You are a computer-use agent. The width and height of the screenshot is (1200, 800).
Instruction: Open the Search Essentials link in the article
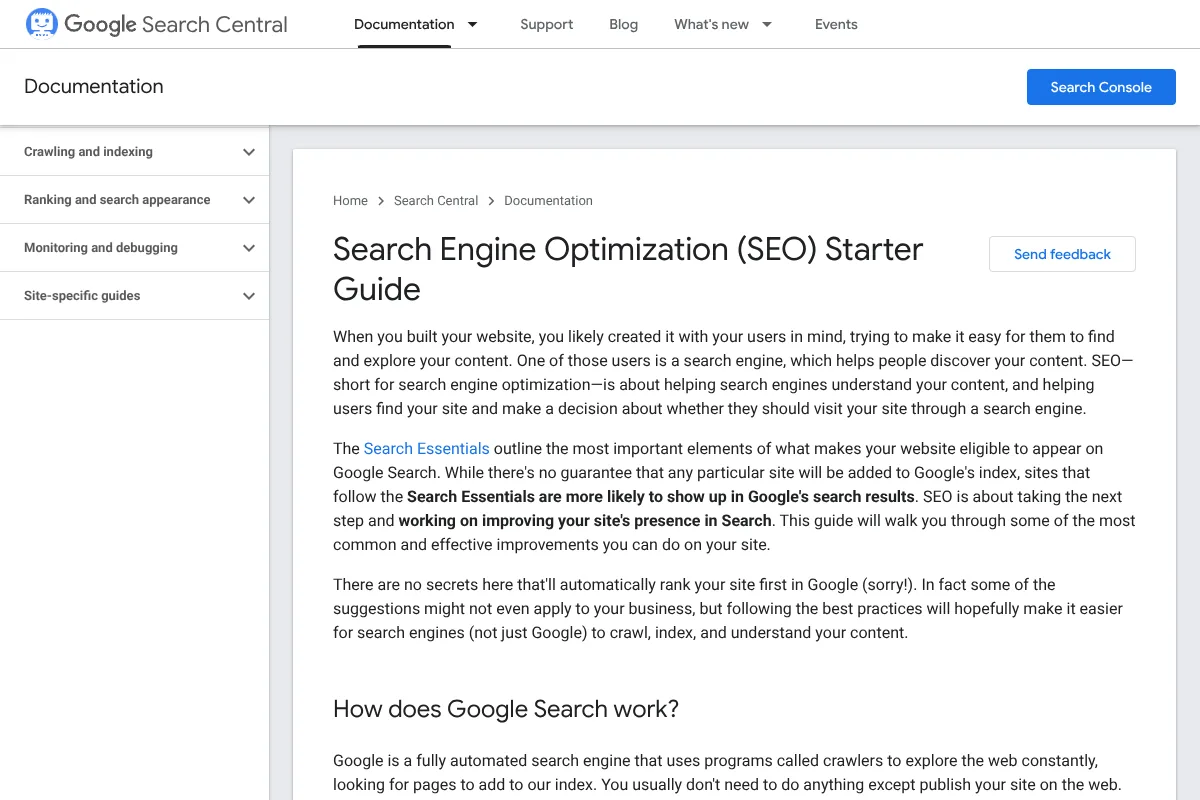tap(427, 449)
